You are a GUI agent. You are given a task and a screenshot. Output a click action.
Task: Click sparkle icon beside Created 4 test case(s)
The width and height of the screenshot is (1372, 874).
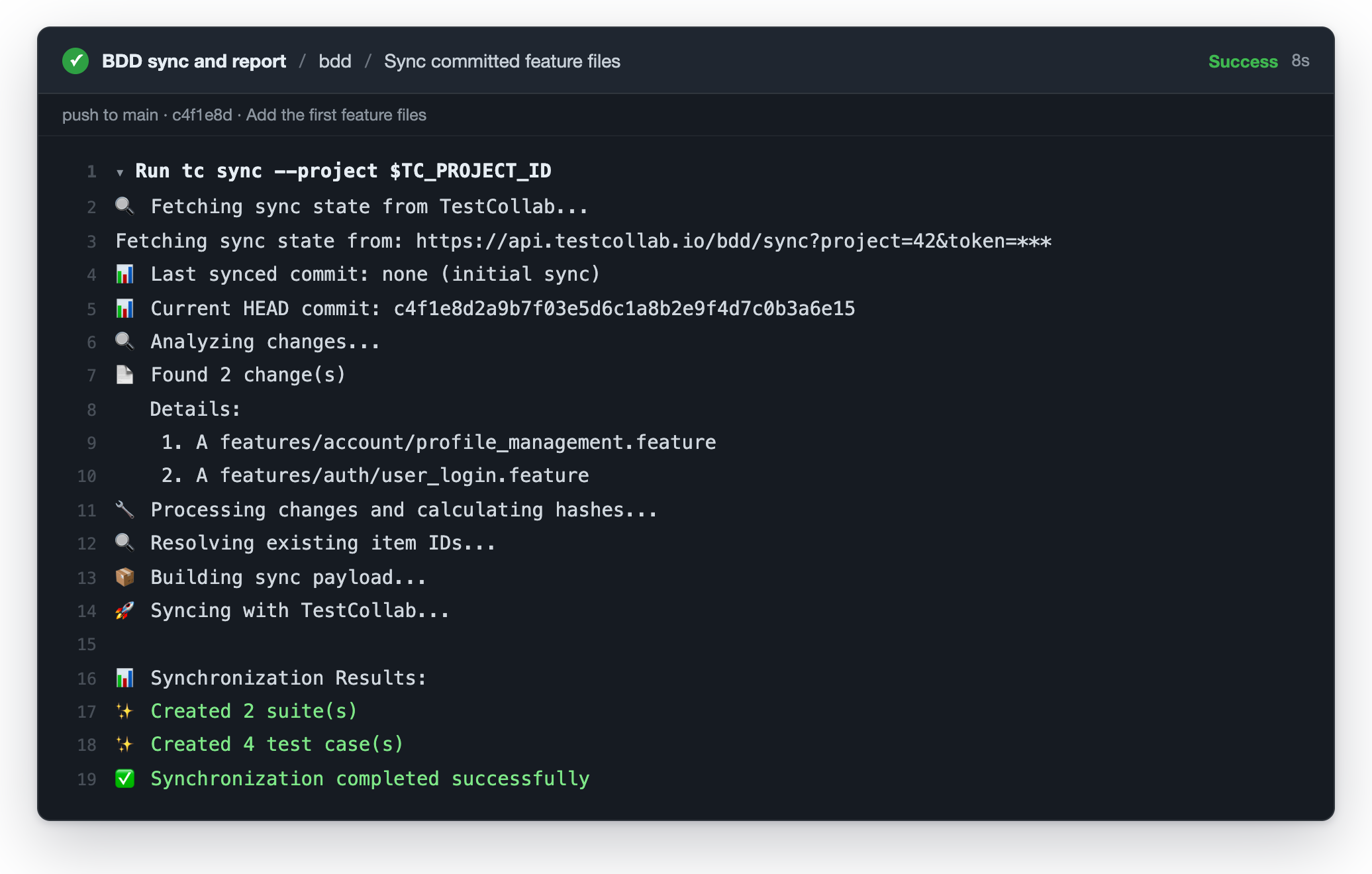pos(124,744)
